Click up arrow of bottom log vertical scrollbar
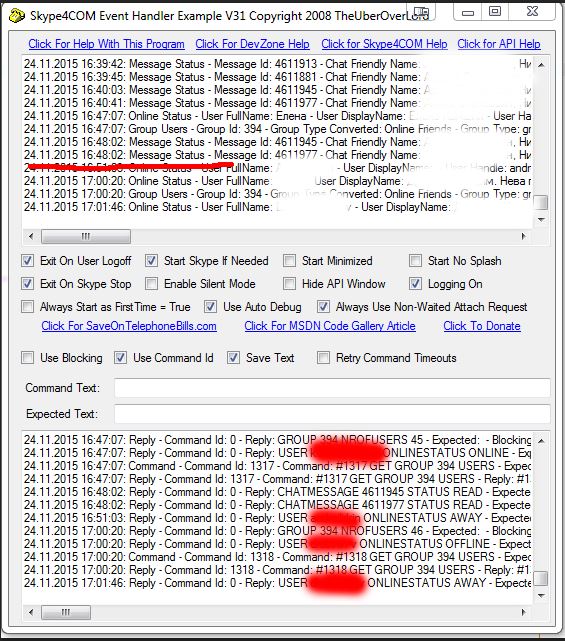Screen dimensions: 565x641 (x=541, y=441)
